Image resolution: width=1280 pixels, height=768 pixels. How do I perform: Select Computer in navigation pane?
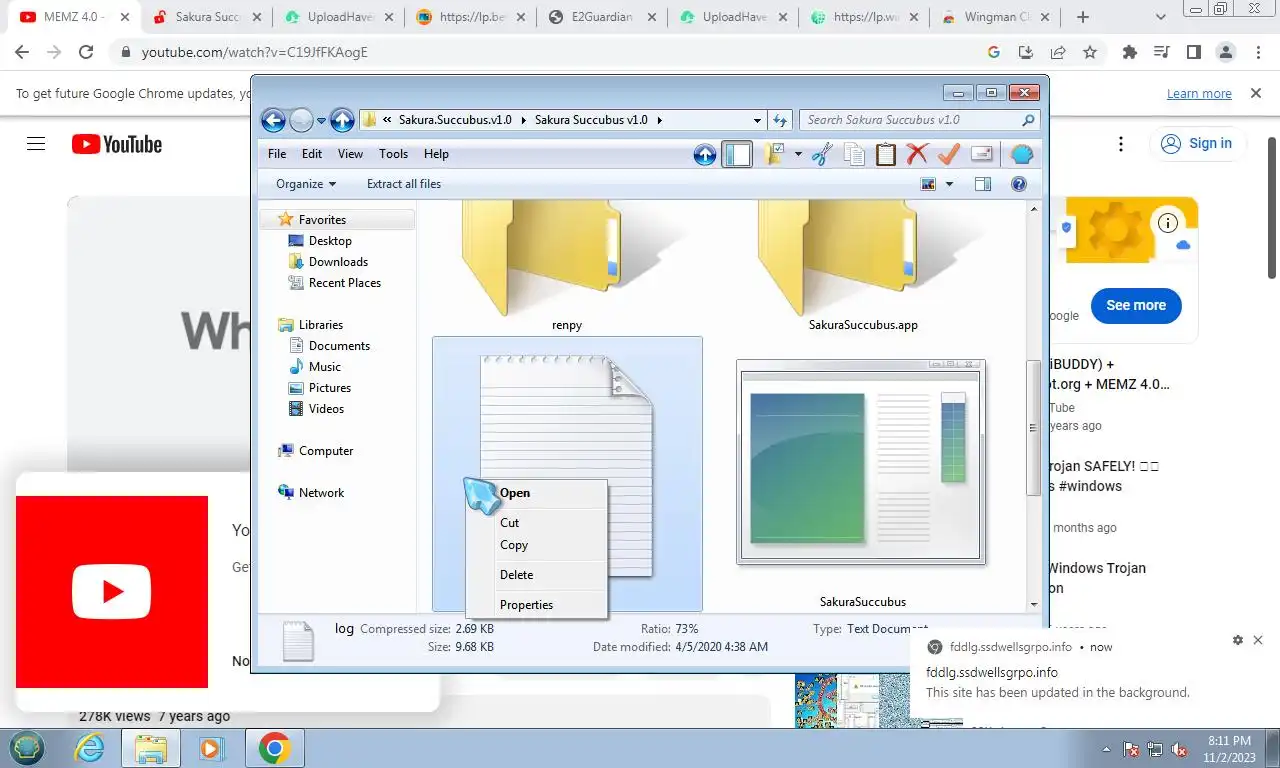(x=326, y=451)
